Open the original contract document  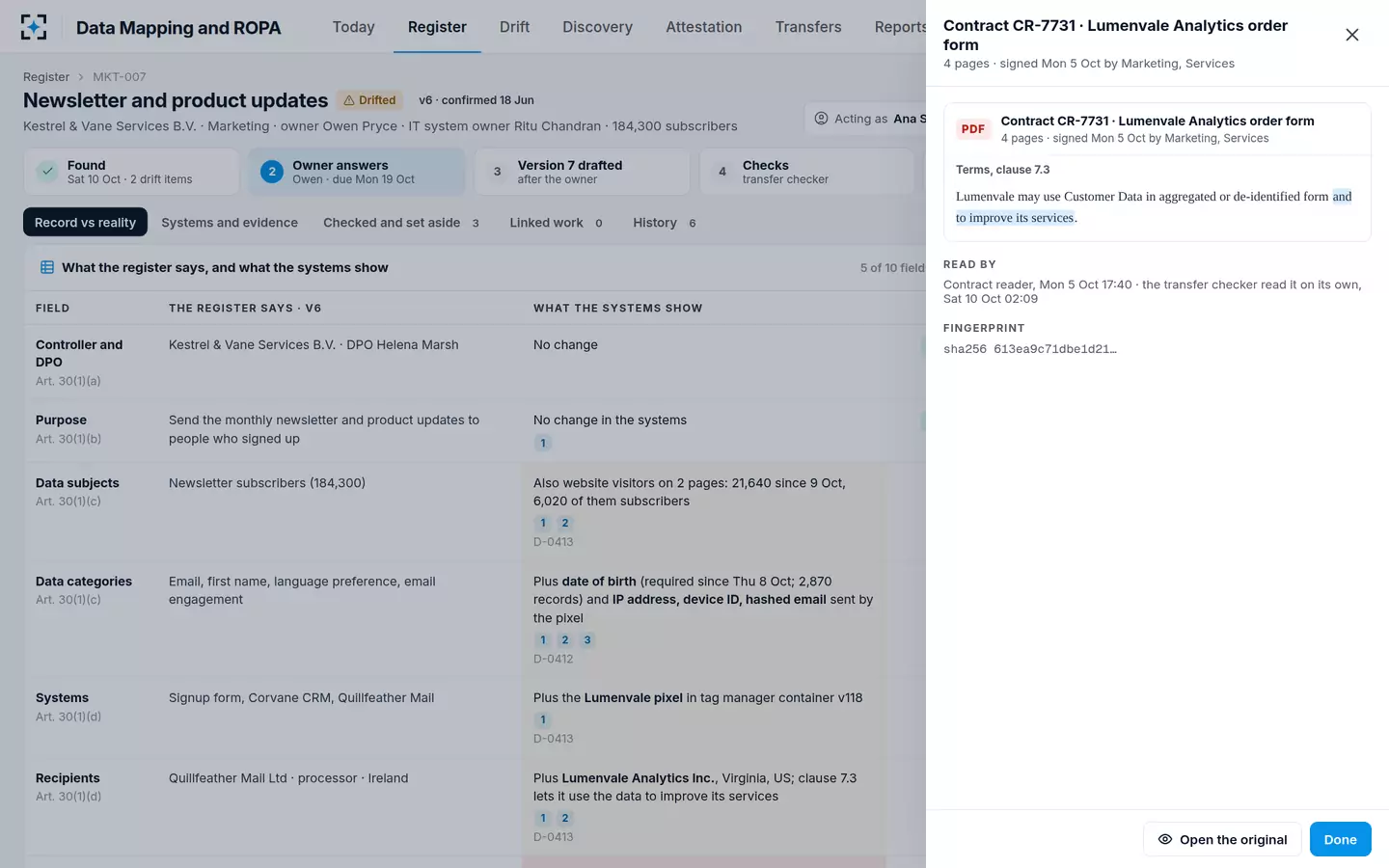(x=1222, y=839)
